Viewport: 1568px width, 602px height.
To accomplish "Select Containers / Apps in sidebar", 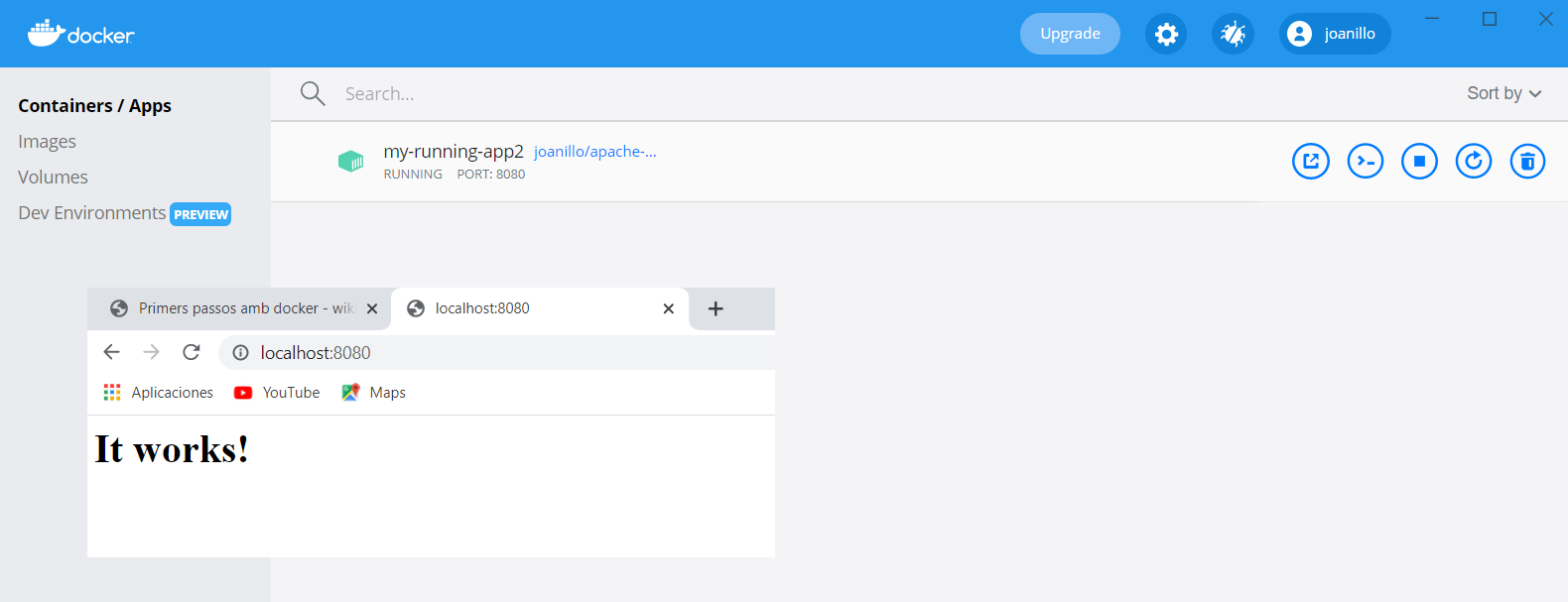I will pyautogui.click(x=94, y=106).
